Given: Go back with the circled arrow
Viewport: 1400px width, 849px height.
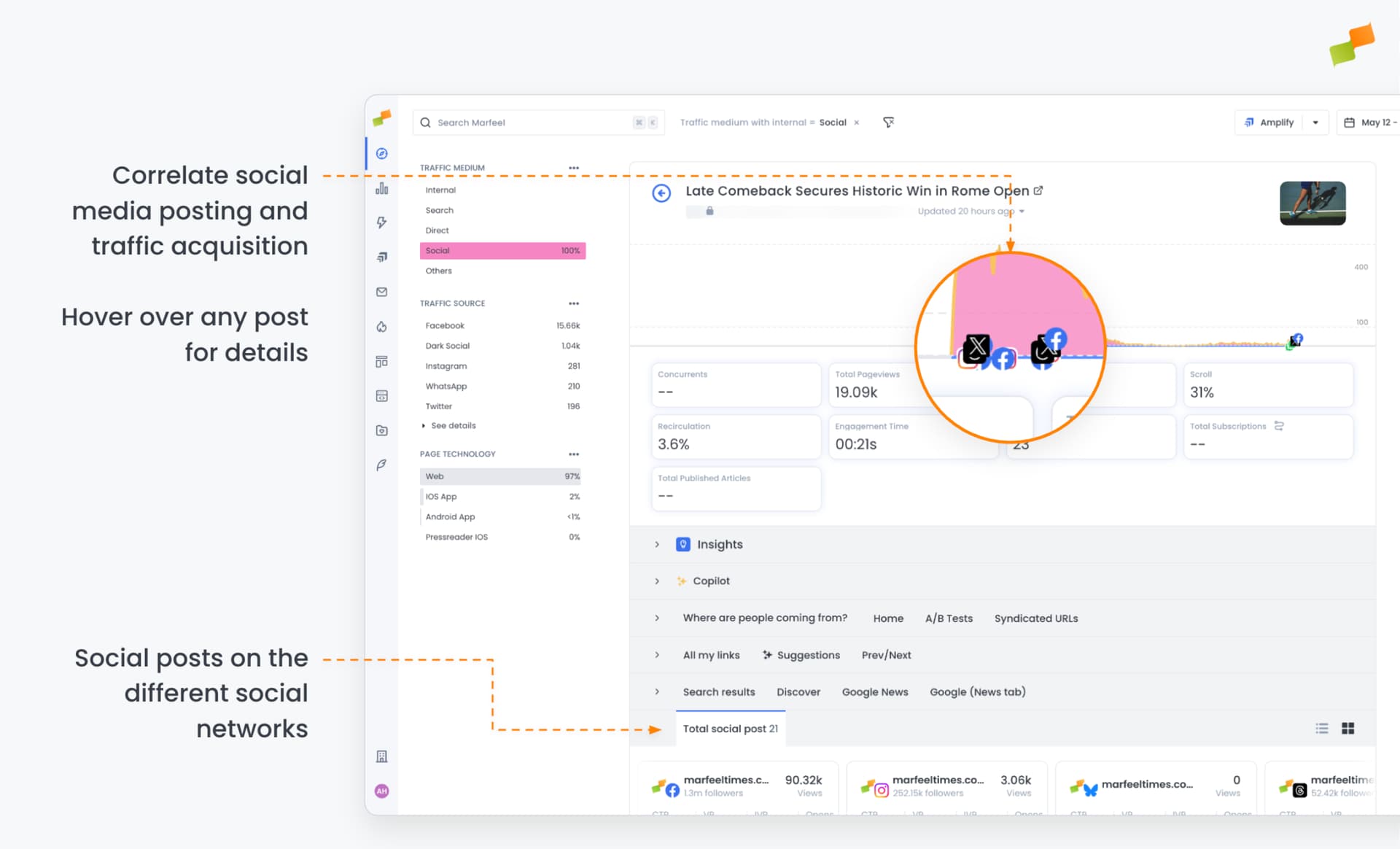Looking at the screenshot, I should coord(661,193).
